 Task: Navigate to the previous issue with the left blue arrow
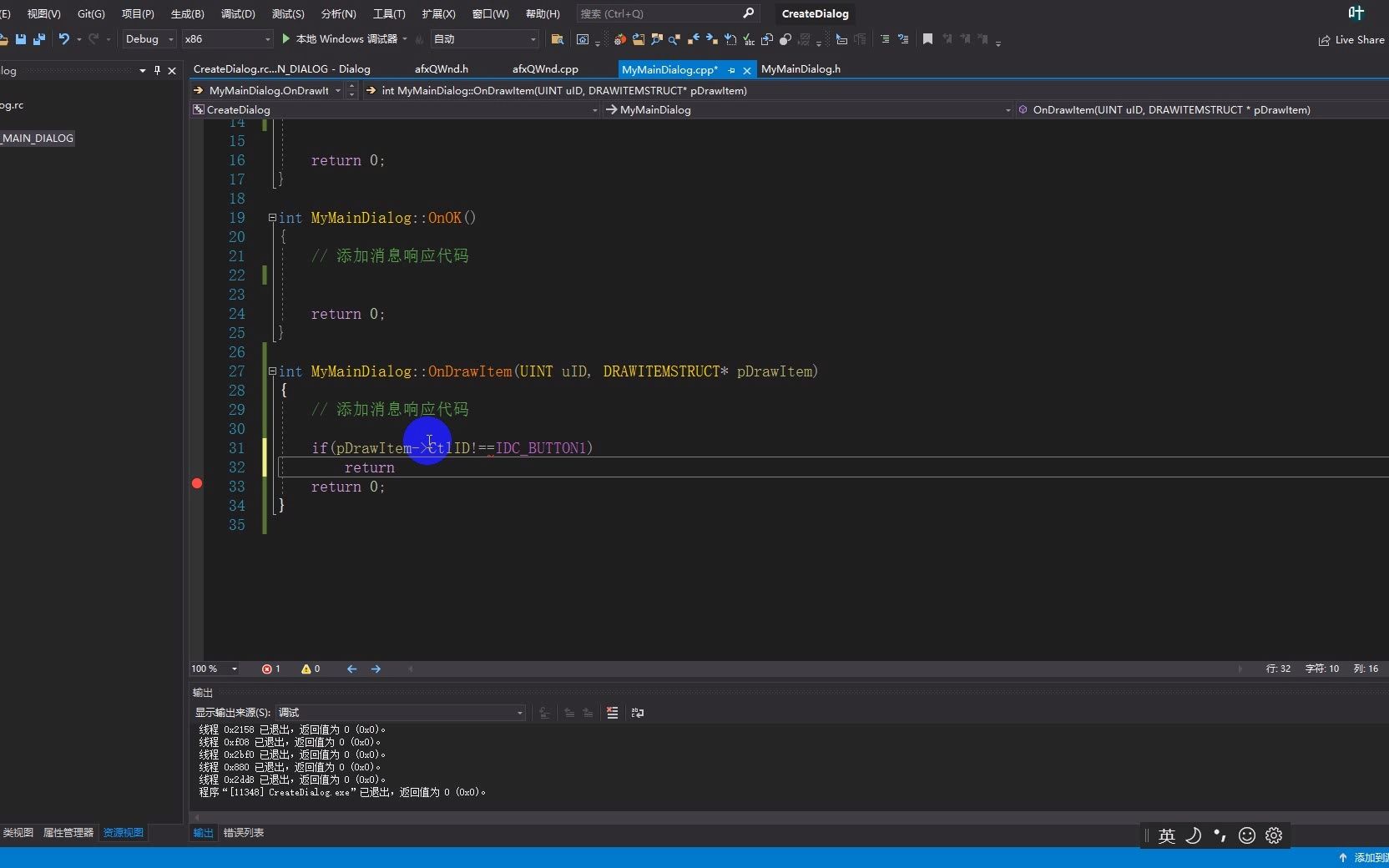[x=351, y=669]
